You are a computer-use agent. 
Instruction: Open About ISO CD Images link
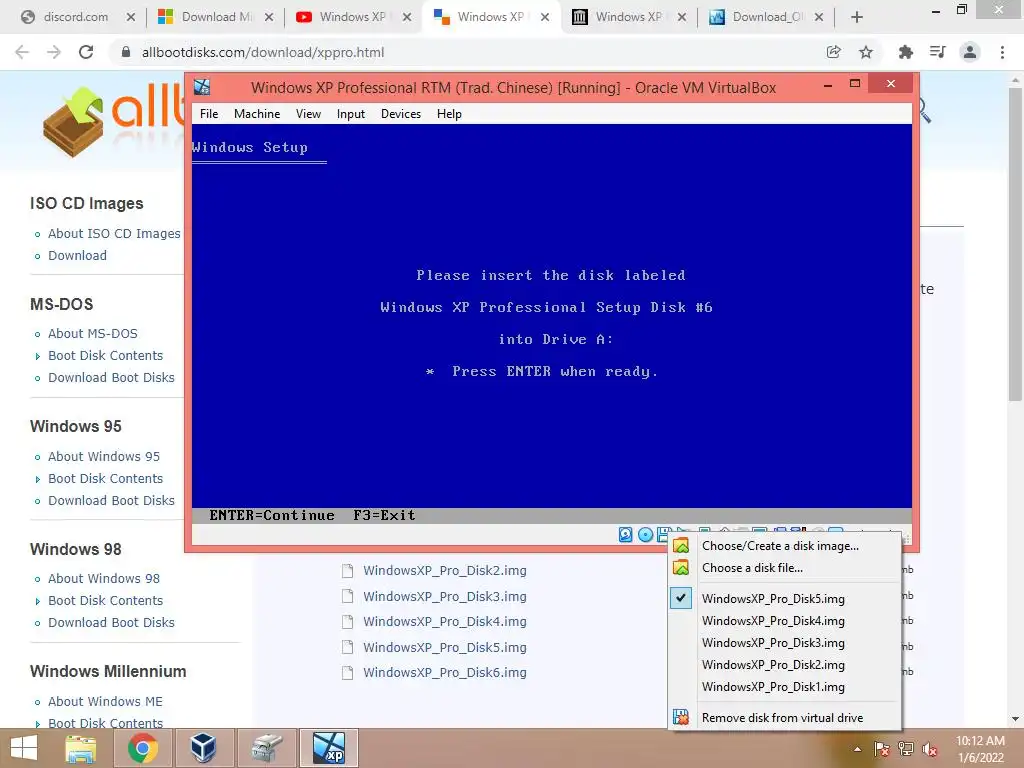[x=114, y=233]
